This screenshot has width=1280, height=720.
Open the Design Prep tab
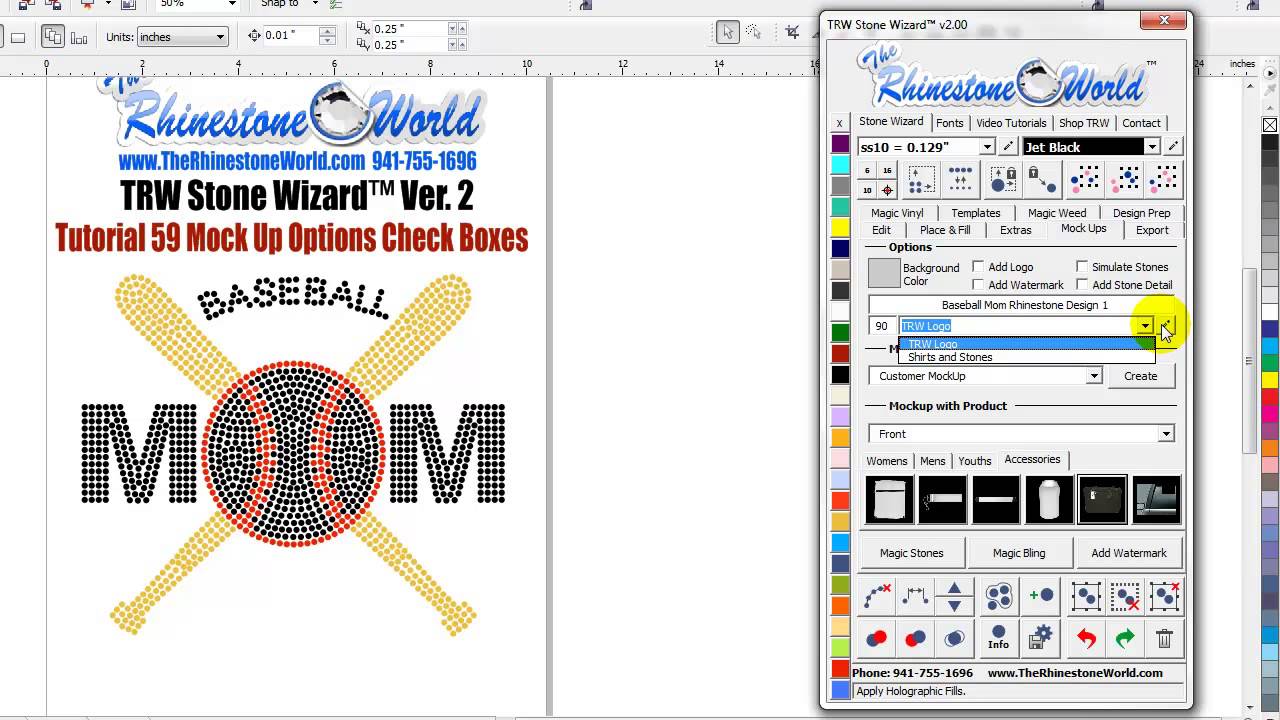[x=1141, y=213]
